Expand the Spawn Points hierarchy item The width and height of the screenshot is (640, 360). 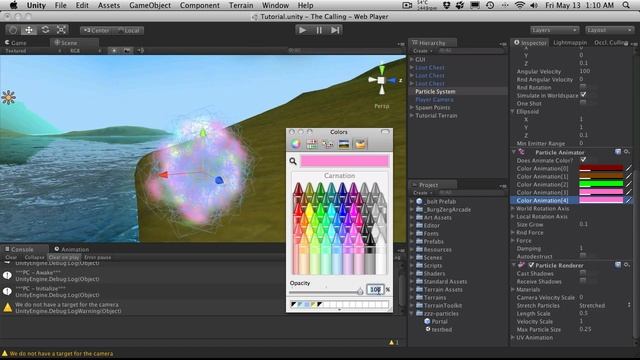[x=412, y=107]
